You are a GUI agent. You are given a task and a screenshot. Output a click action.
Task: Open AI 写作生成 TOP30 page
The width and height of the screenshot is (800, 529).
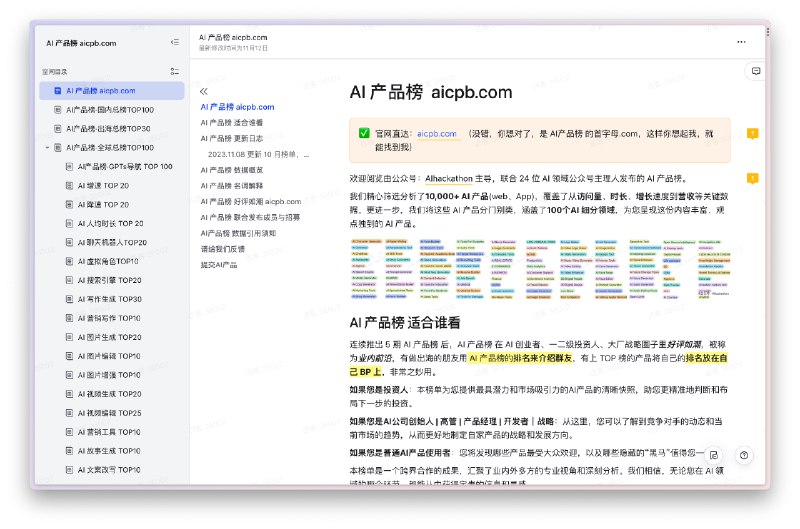coord(112,299)
